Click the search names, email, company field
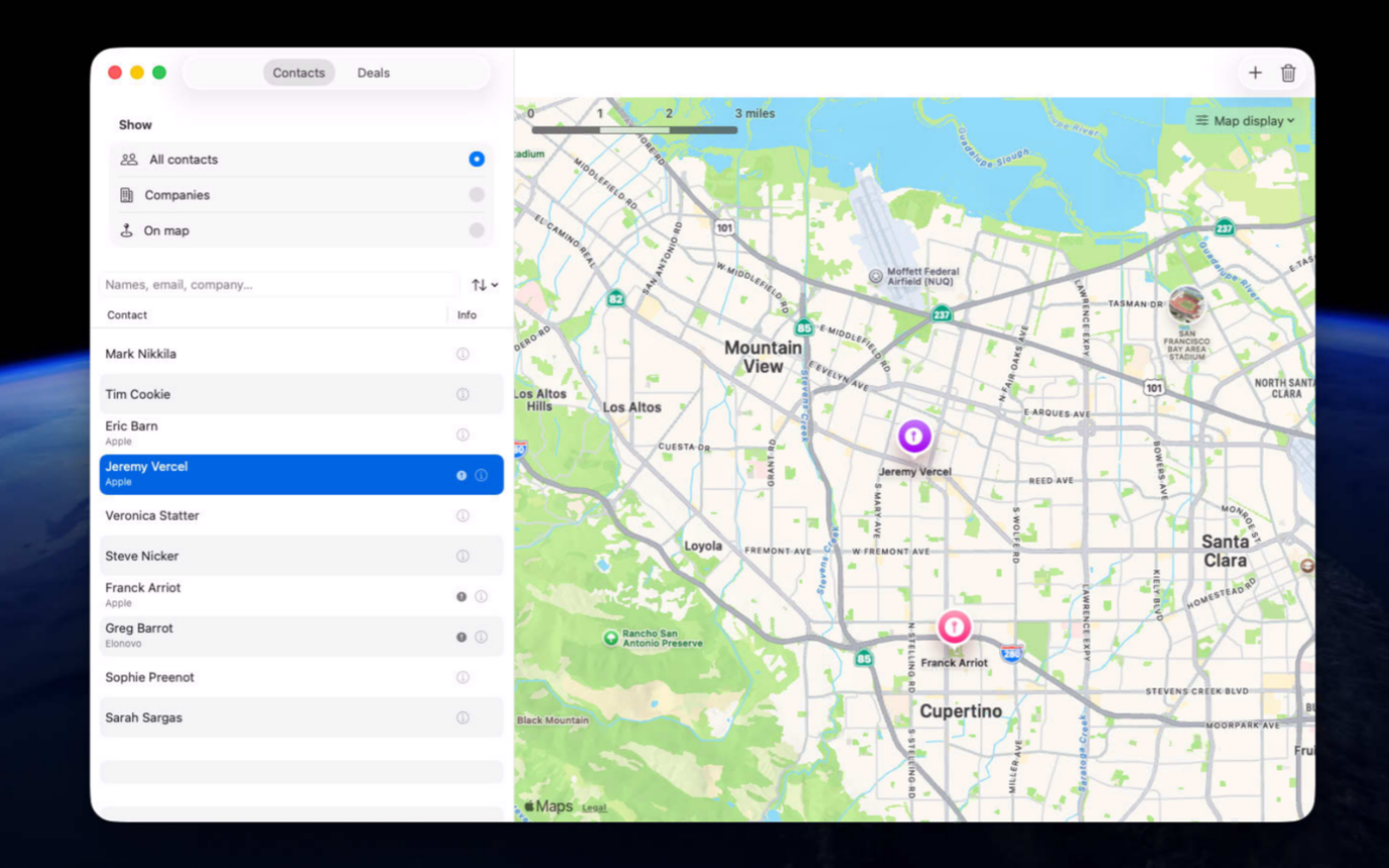The width and height of the screenshot is (1389, 868). [x=279, y=285]
